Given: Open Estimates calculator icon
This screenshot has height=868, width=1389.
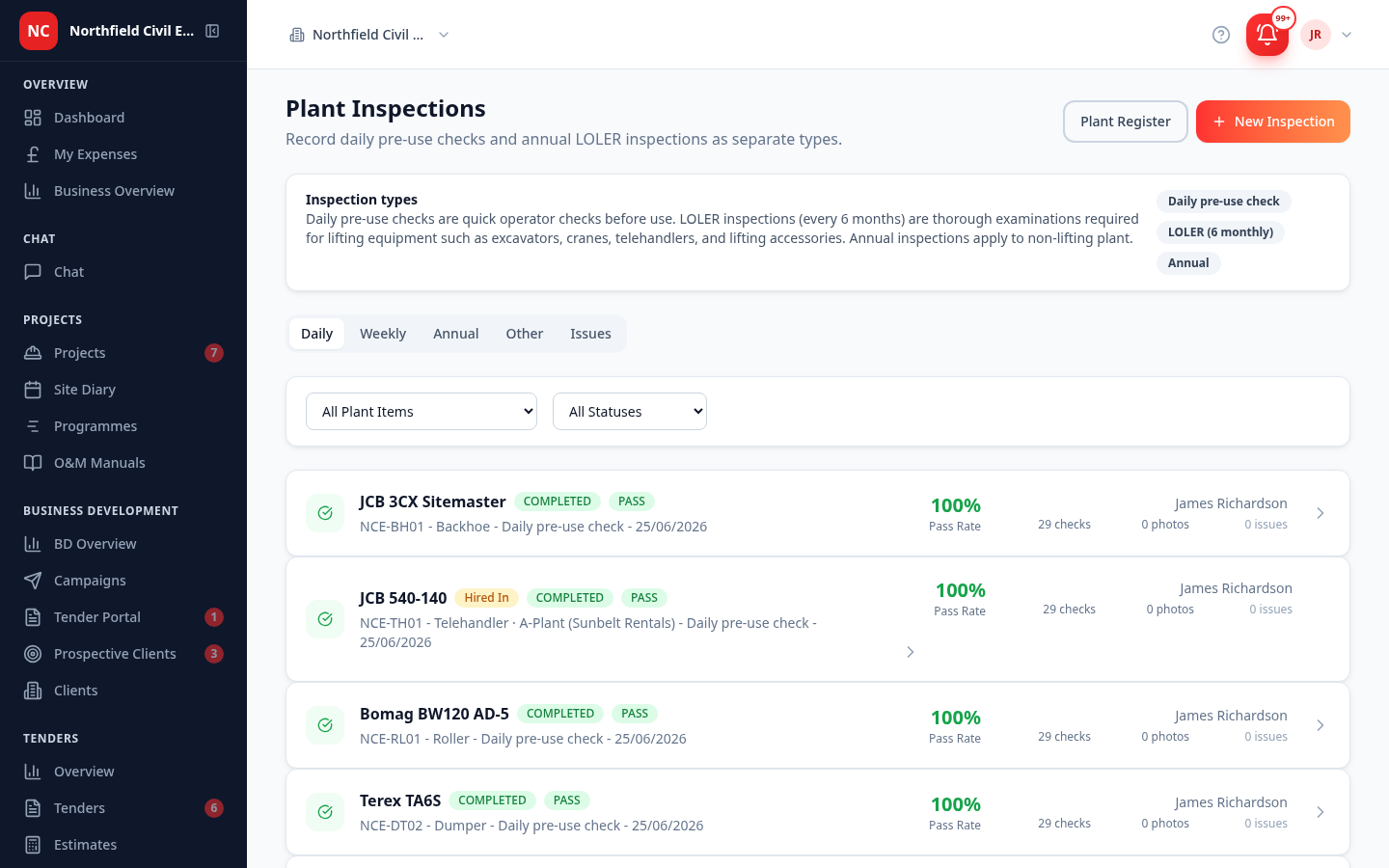Looking at the screenshot, I should 33,845.
